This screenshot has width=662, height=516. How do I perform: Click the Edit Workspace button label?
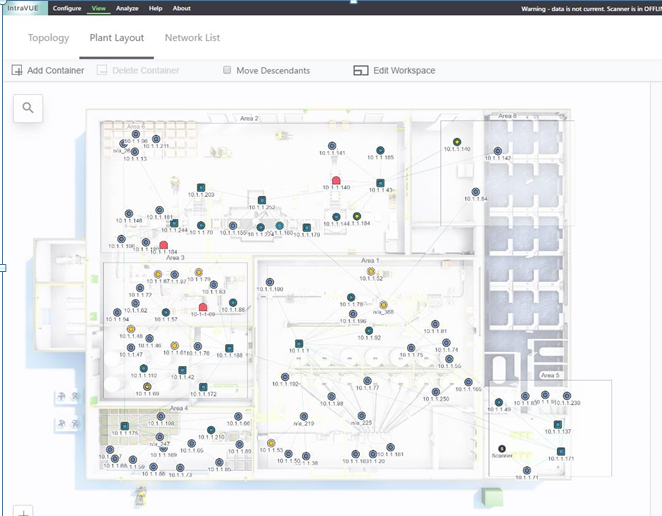(404, 71)
